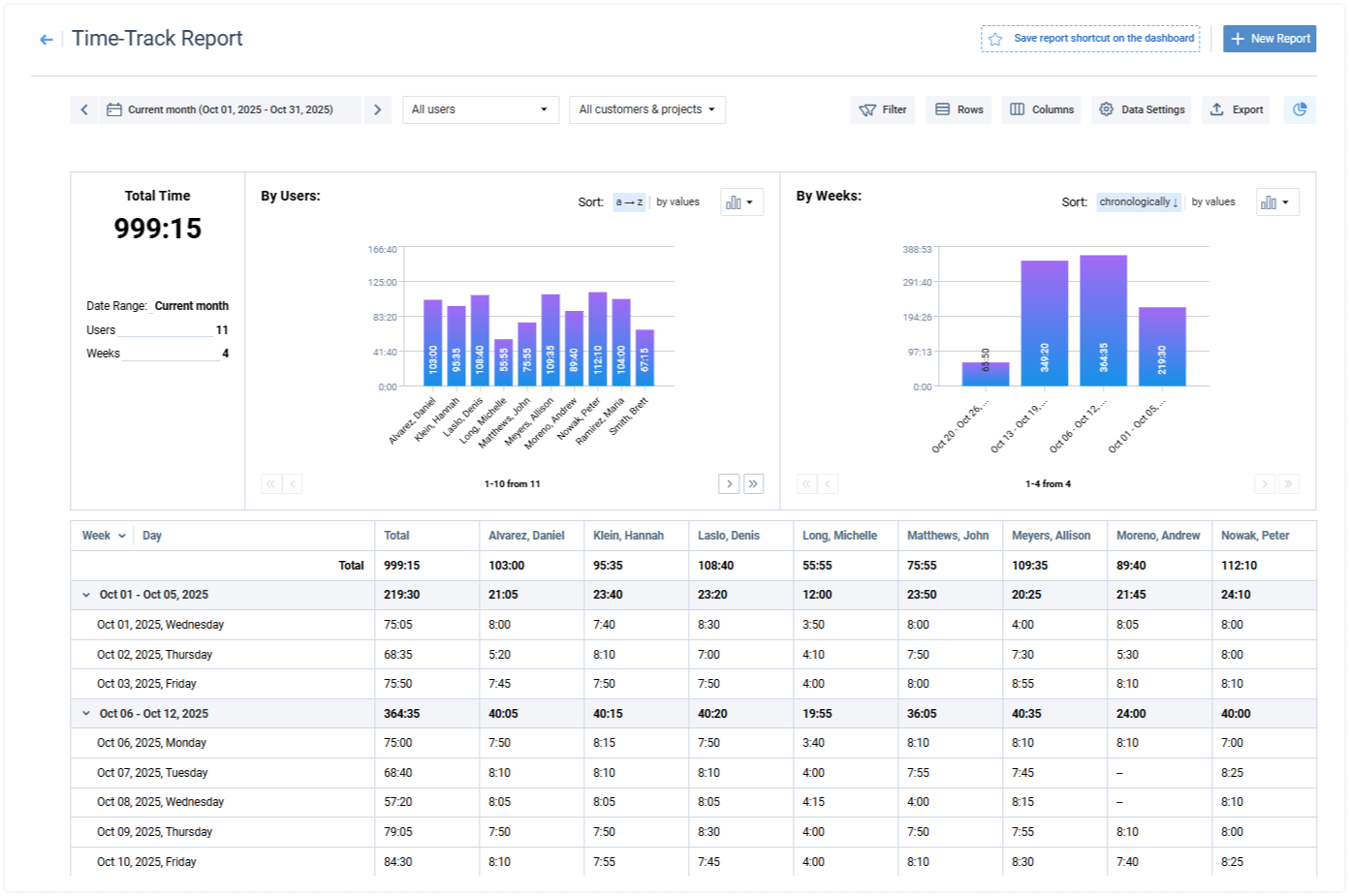Sort By Weeks chart chronologically
Viewport: 1349px width, 896px height.
[1139, 202]
